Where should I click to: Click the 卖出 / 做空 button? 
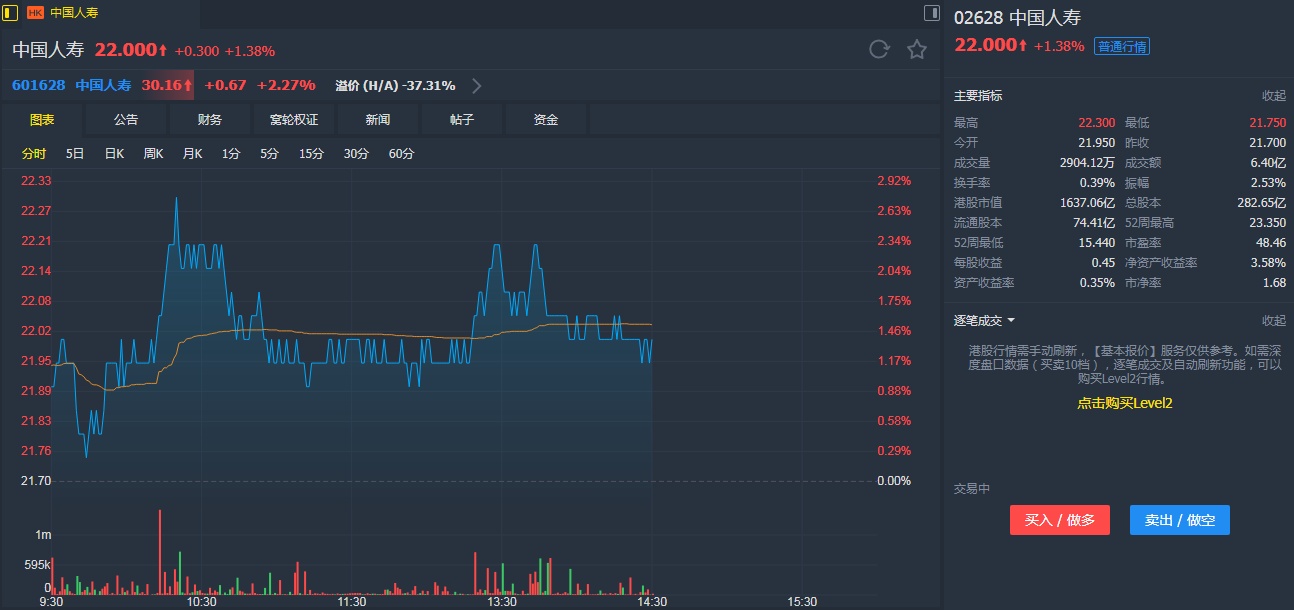[1179, 520]
